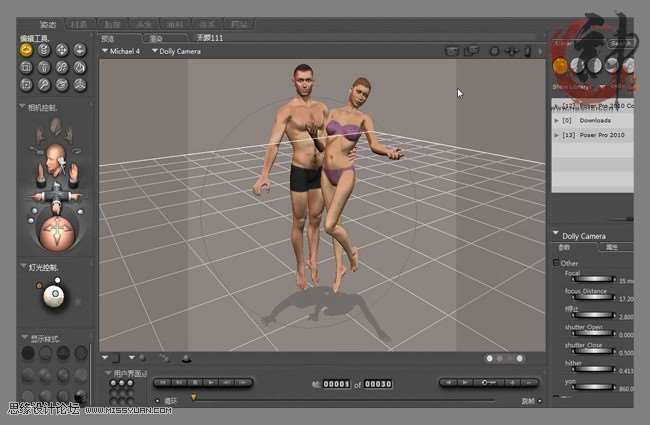Click the Area Render icon above the viewport
The width and height of the screenshot is (650, 425).
[471, 51]
